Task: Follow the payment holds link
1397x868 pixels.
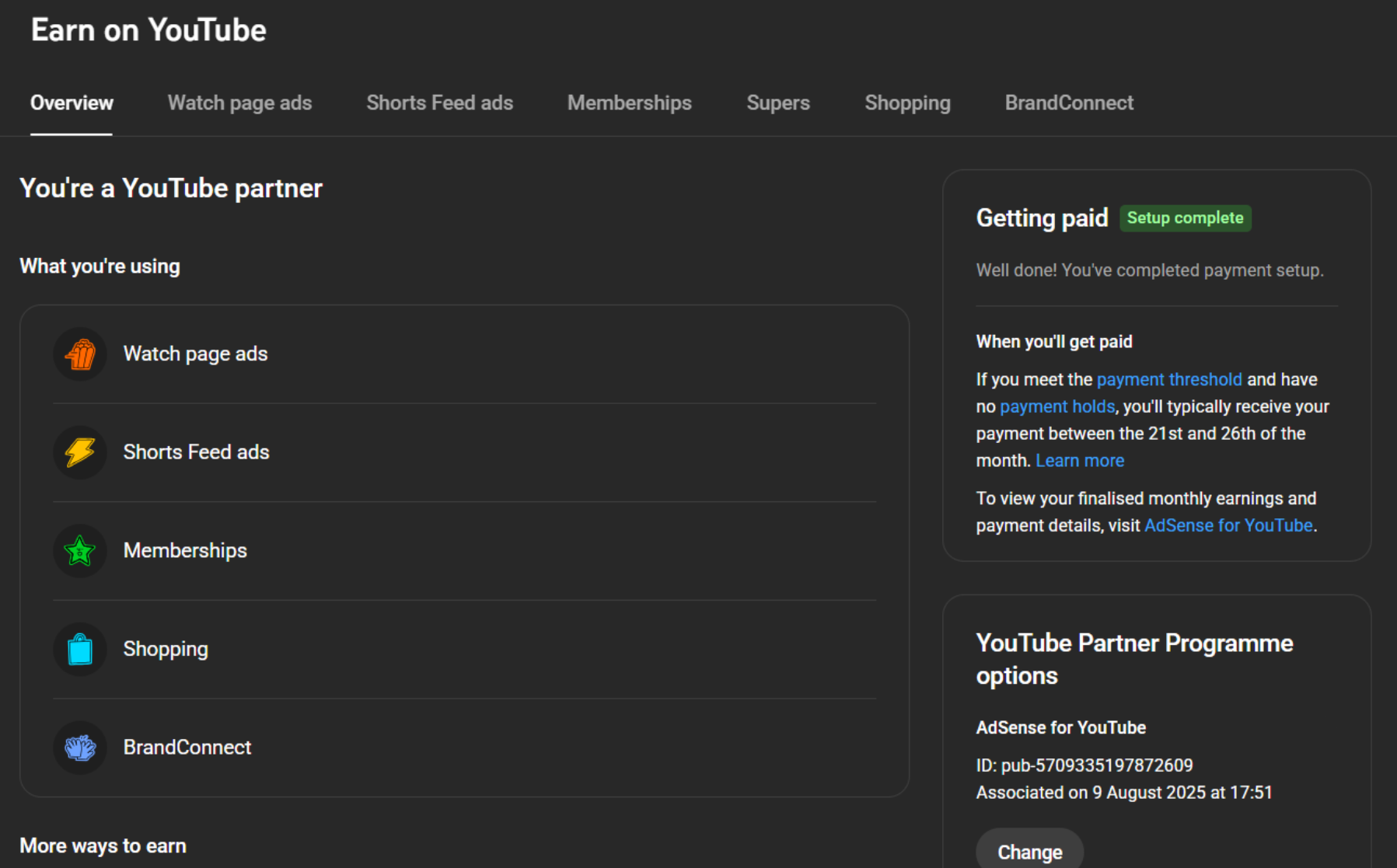Action: (1056, 407)
